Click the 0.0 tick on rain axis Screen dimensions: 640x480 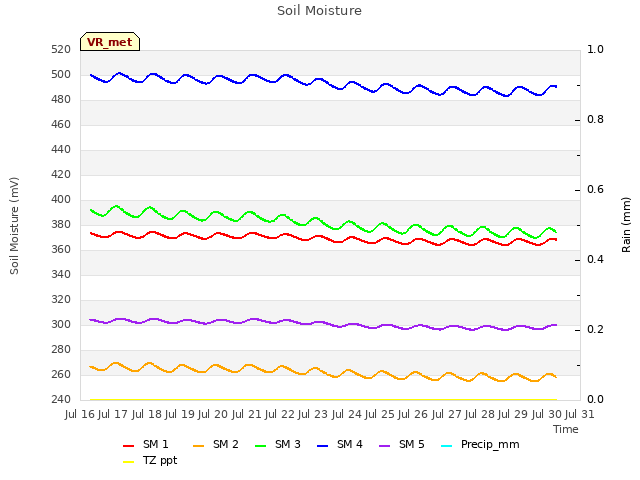coord(595,400)
